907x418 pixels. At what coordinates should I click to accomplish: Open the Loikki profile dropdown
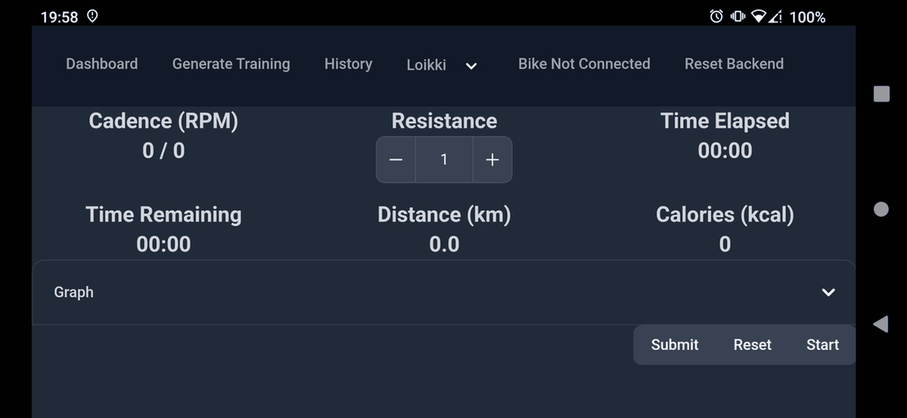443,65
